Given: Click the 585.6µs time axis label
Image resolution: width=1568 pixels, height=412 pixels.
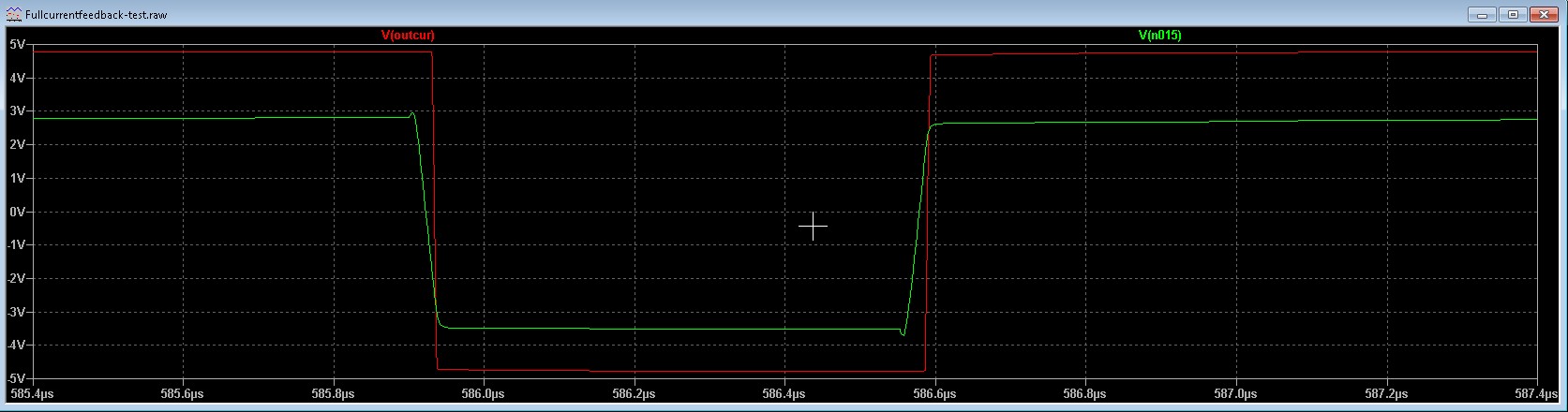Looking at the screenshot, I should click(183, 394).
